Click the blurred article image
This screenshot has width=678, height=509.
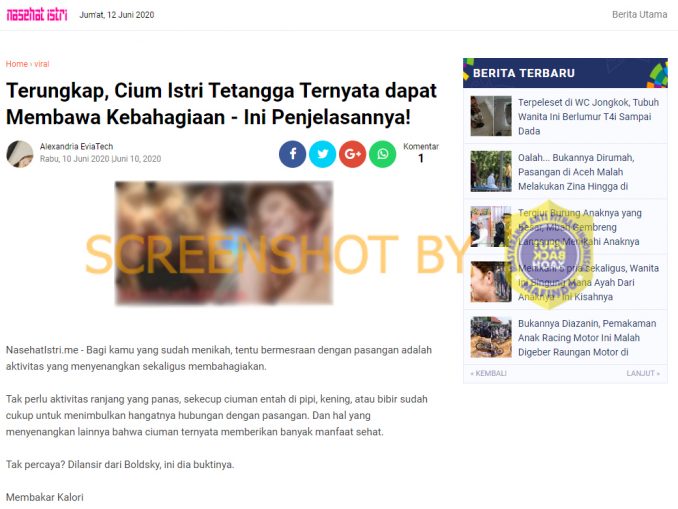pyautogui.click(x=224, y=243)
